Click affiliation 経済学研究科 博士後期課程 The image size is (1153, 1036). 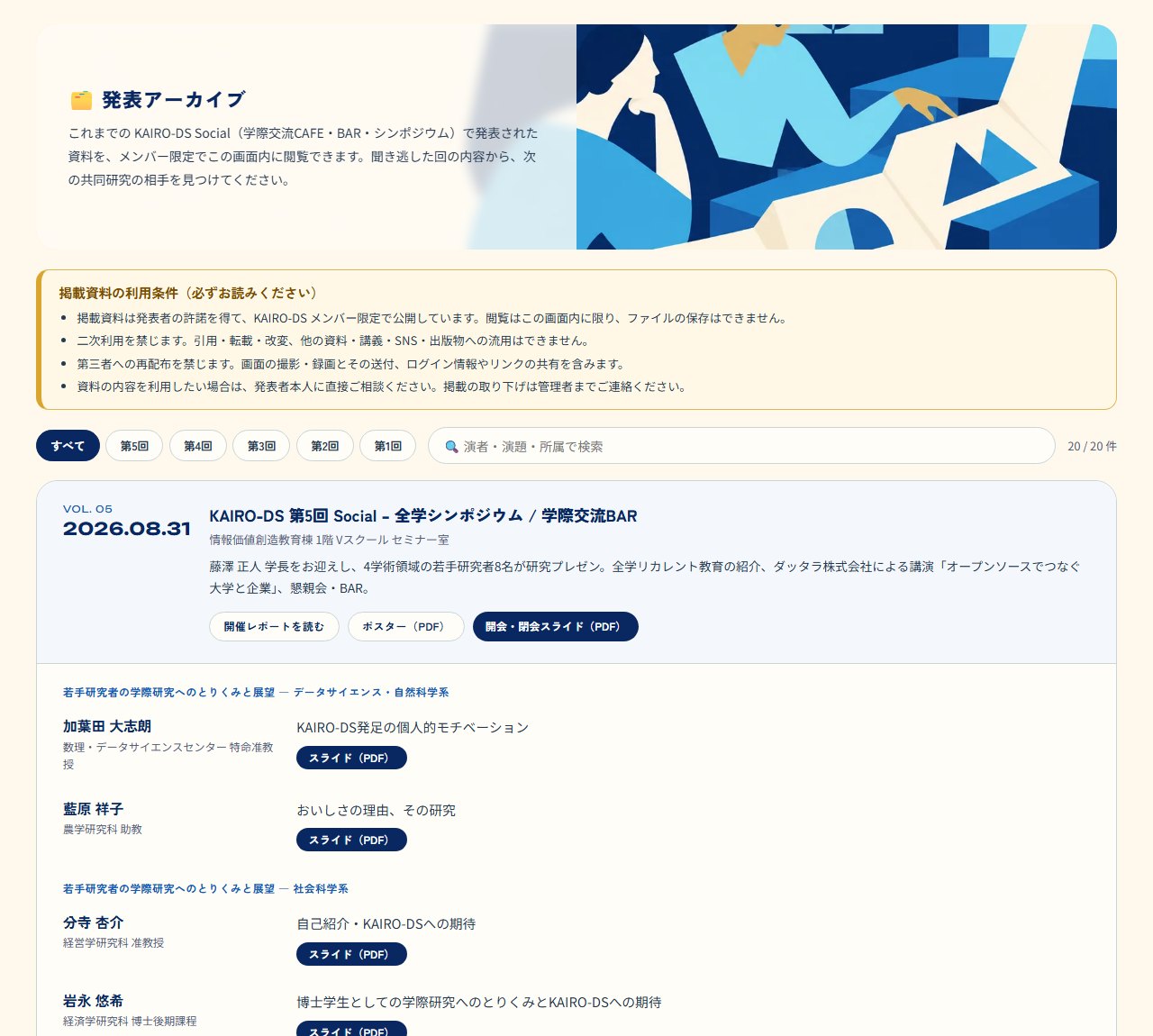[130, 1022]
